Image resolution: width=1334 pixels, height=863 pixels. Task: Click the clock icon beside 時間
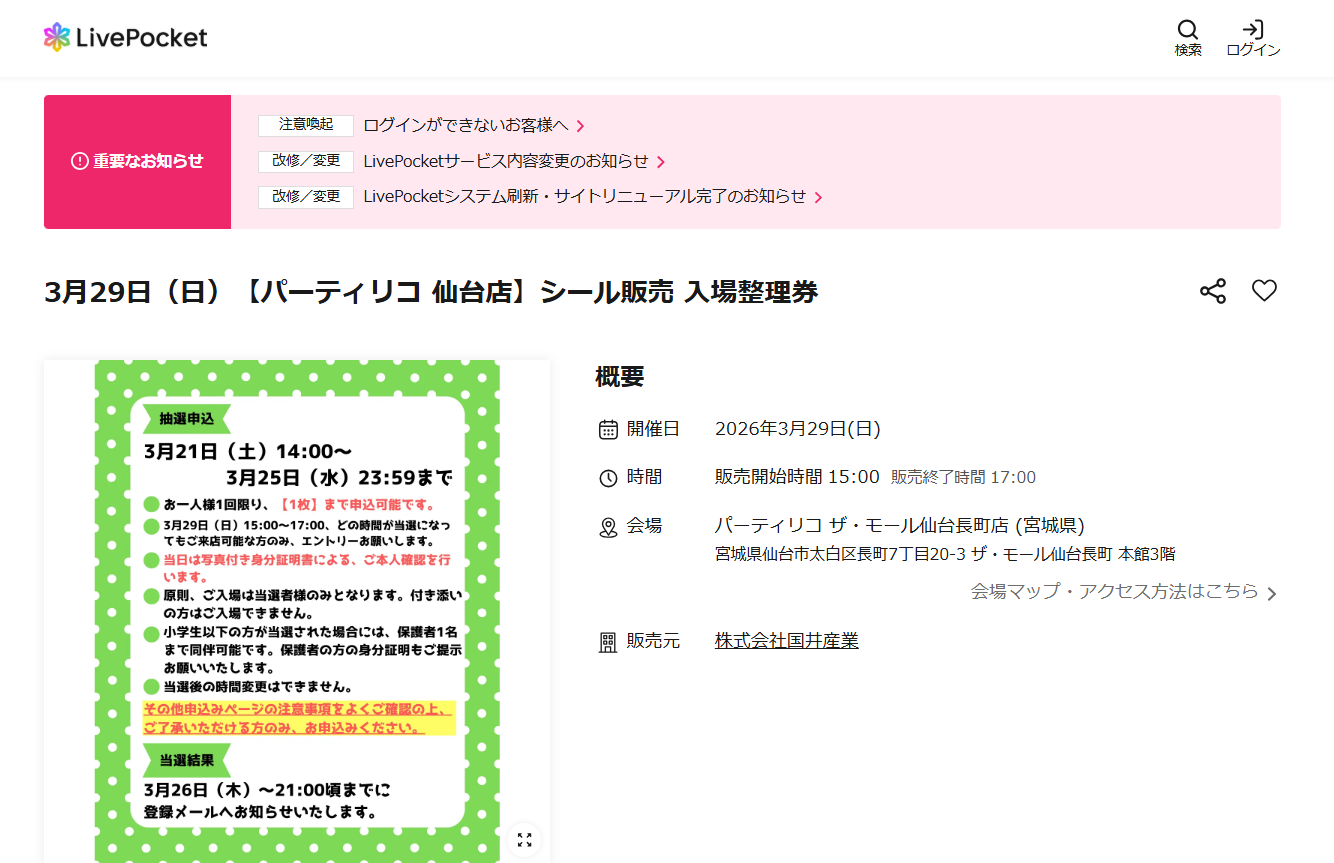(x=608, y=478)
